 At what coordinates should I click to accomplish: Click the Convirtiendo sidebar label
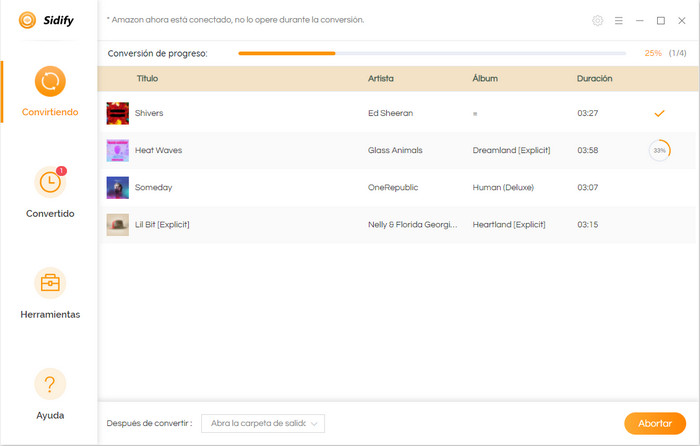click(50, 112)
